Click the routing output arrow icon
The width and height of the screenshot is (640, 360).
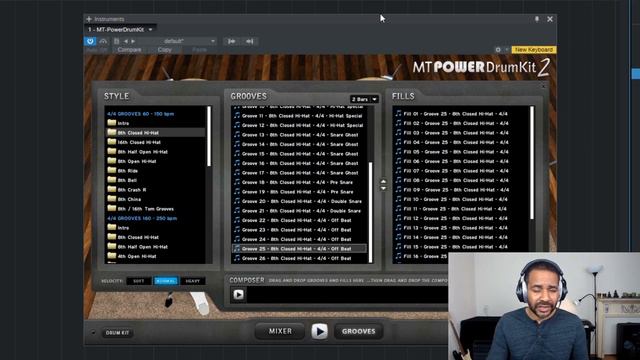(249, 41)
